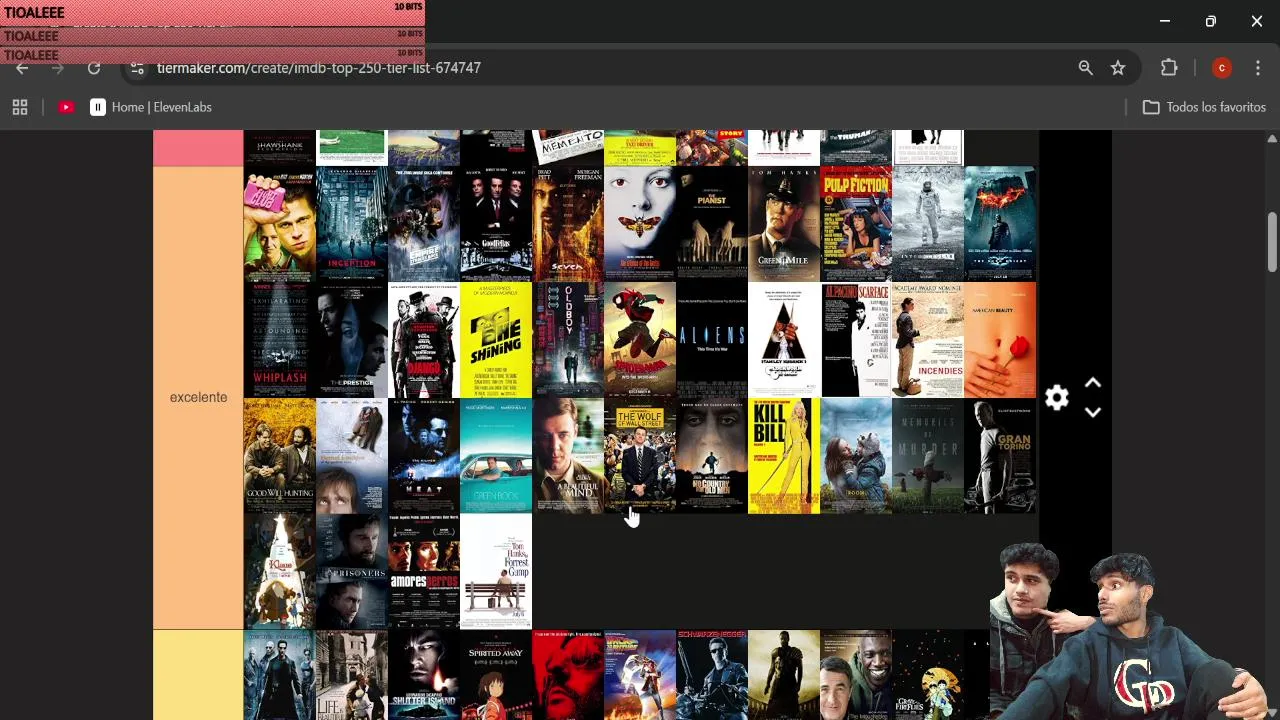
Task: Move the excelente row down
Action: [x=1093, y=412]
